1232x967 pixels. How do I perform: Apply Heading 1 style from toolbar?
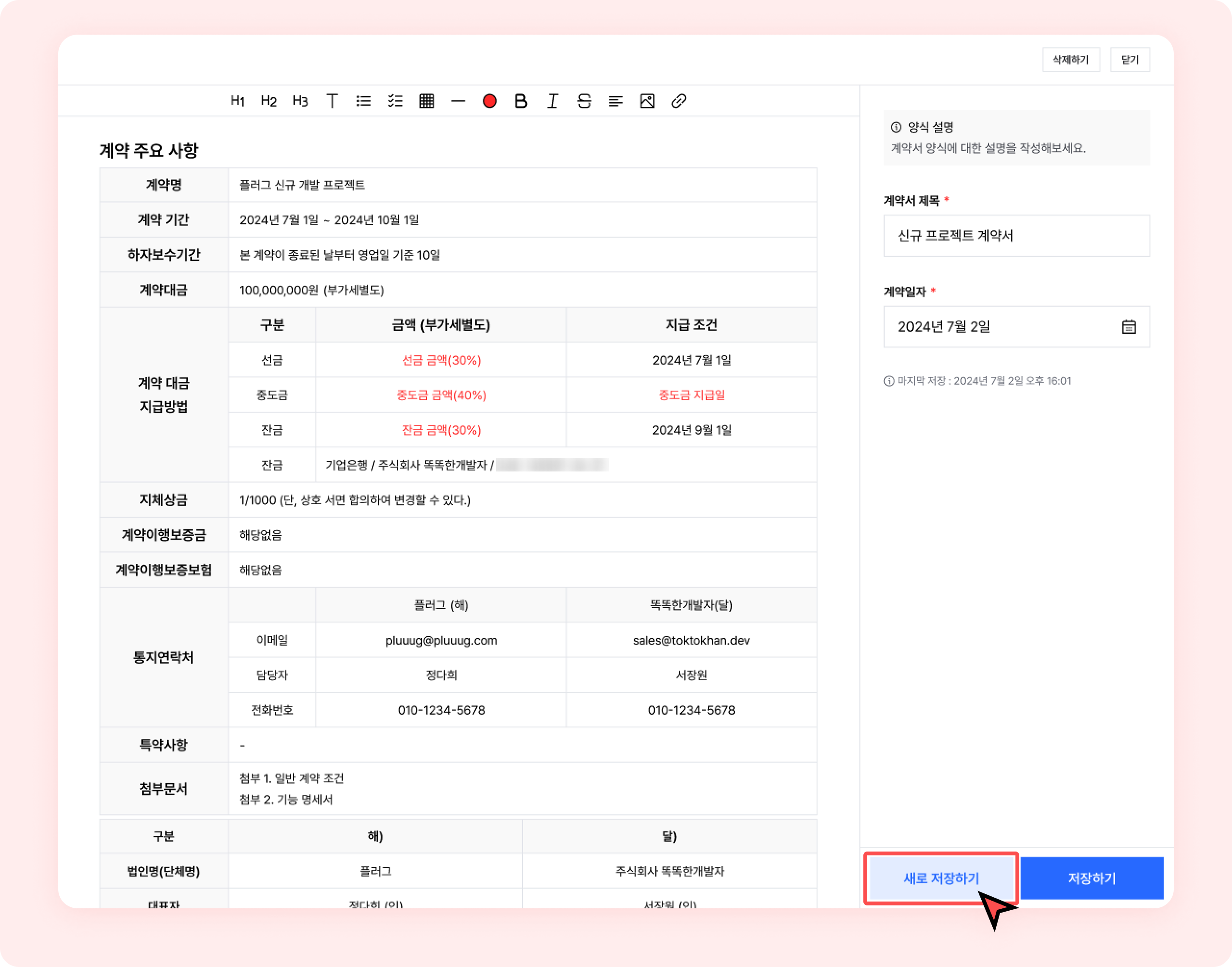tap(237, 102)
